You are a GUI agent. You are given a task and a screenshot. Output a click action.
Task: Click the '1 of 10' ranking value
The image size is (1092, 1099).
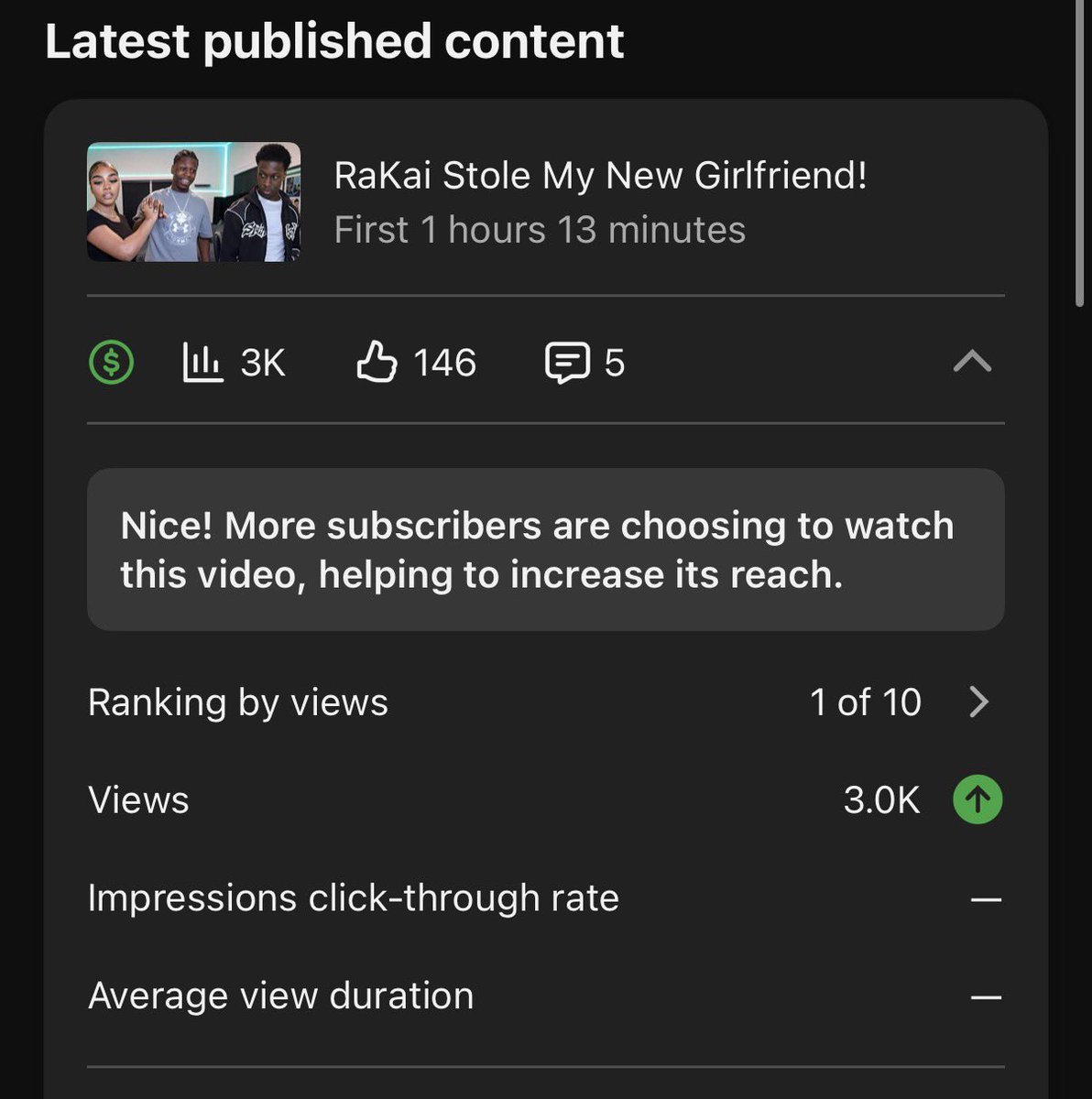pos(865,702)
